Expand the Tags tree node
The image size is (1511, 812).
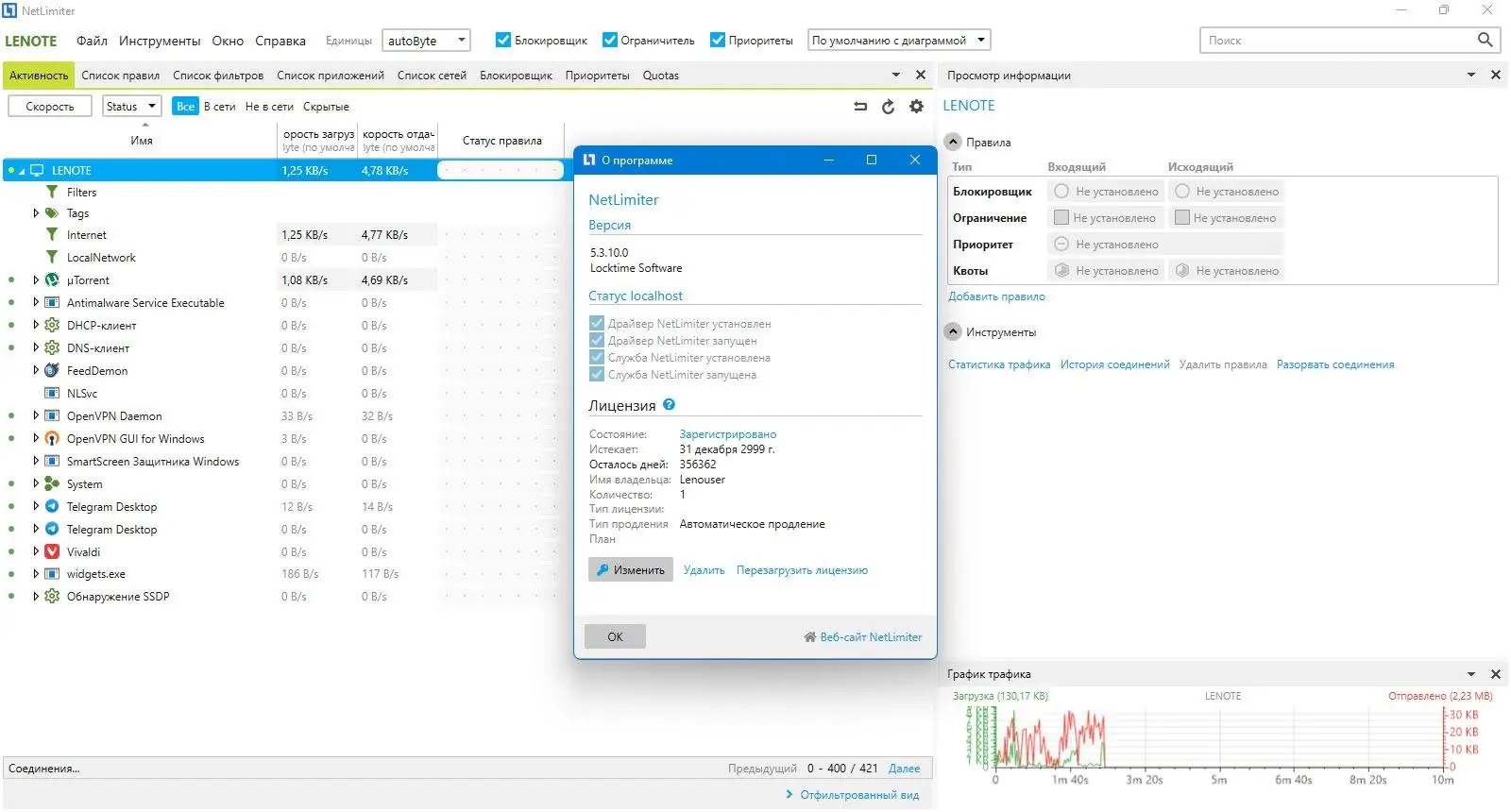coord(36,213)
